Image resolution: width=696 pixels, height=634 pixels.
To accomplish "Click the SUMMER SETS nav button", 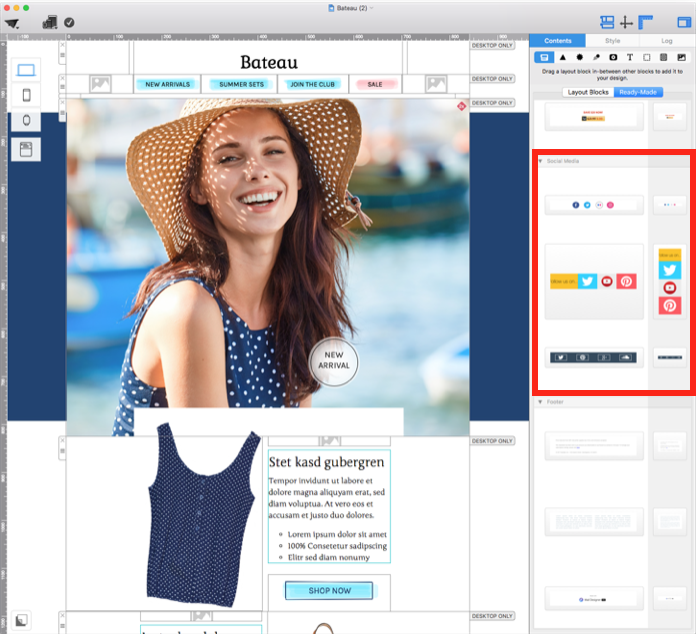I will (x=241, y=84).
